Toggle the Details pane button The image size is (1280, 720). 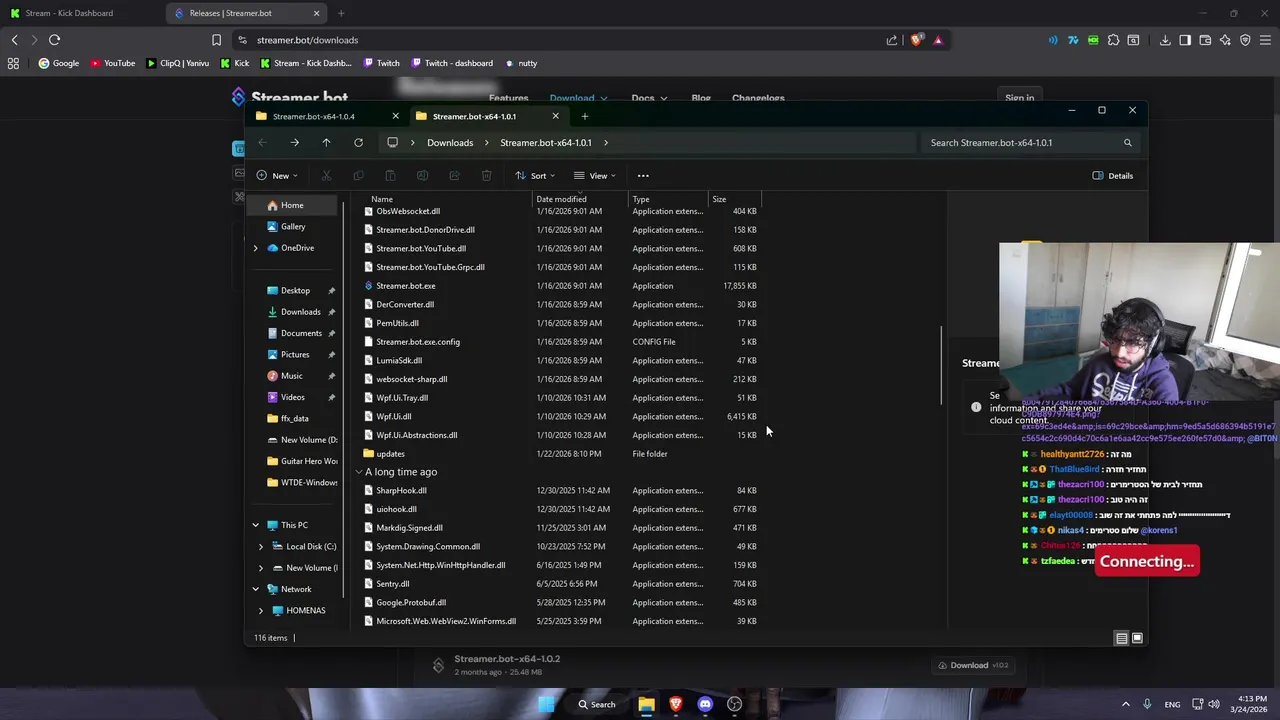point(1113,176)
